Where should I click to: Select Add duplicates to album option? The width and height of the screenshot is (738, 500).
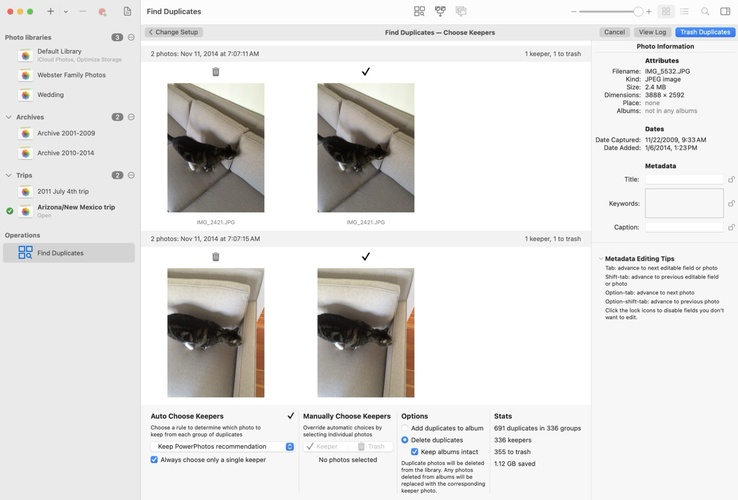point(405,428)
